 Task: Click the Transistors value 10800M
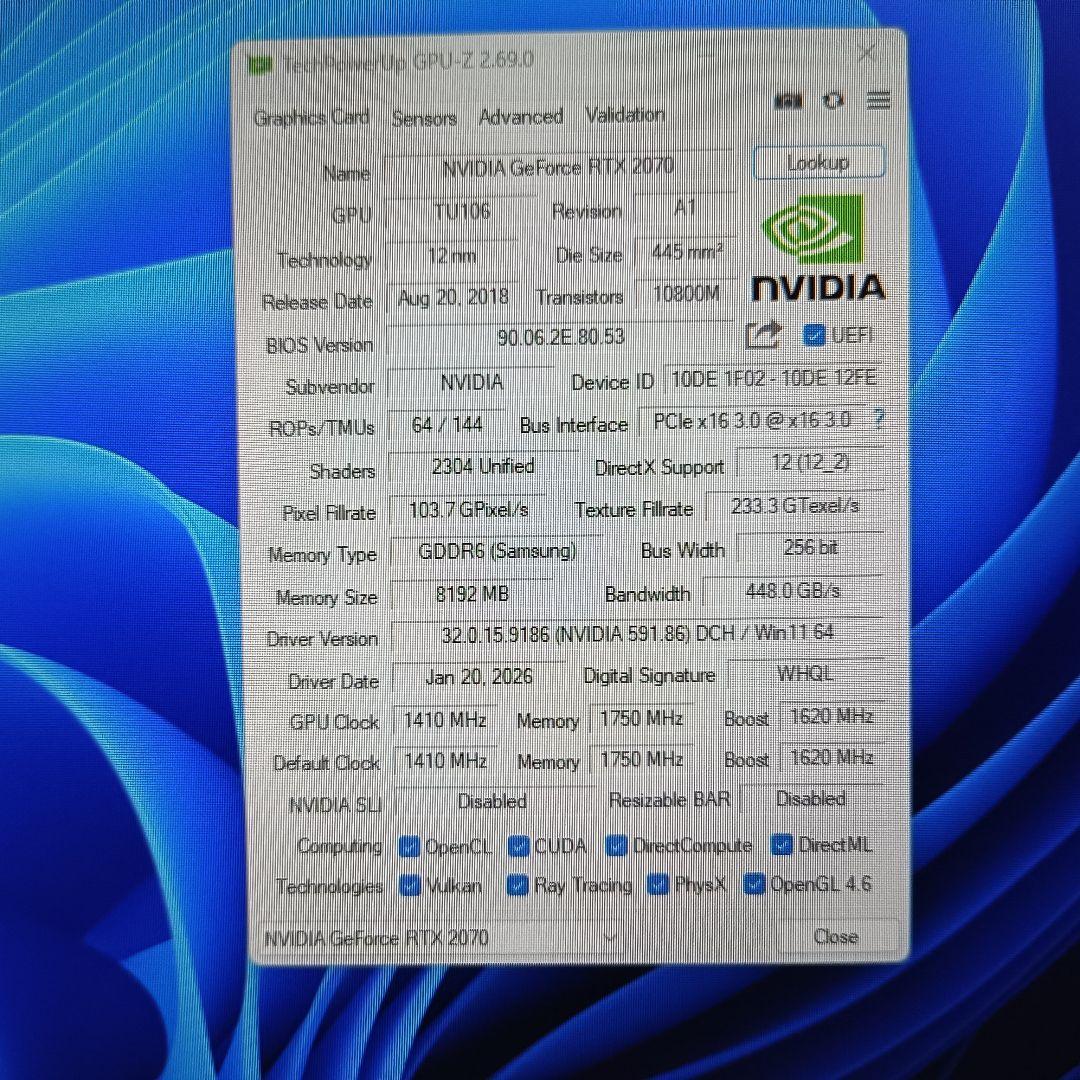tap(686, 294)
